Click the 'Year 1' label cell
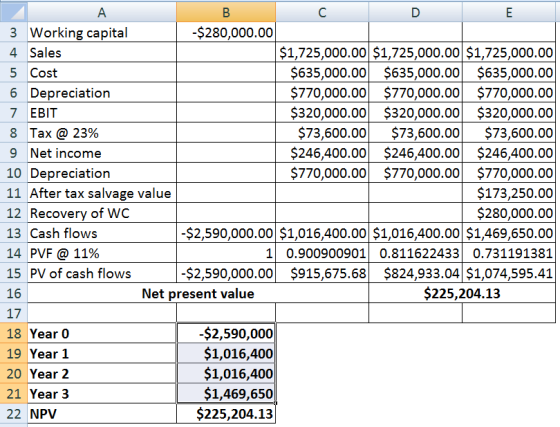Screen dimensions: 560x427 pos(102,353)
